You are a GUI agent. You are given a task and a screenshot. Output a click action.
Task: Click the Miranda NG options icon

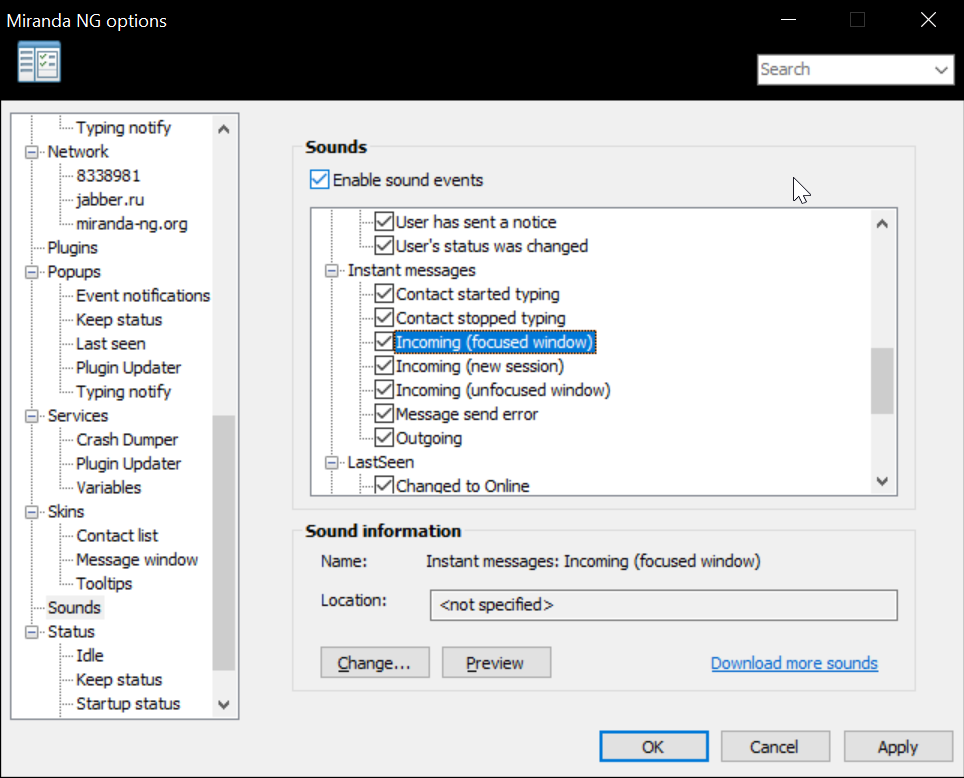pos(38,61)
